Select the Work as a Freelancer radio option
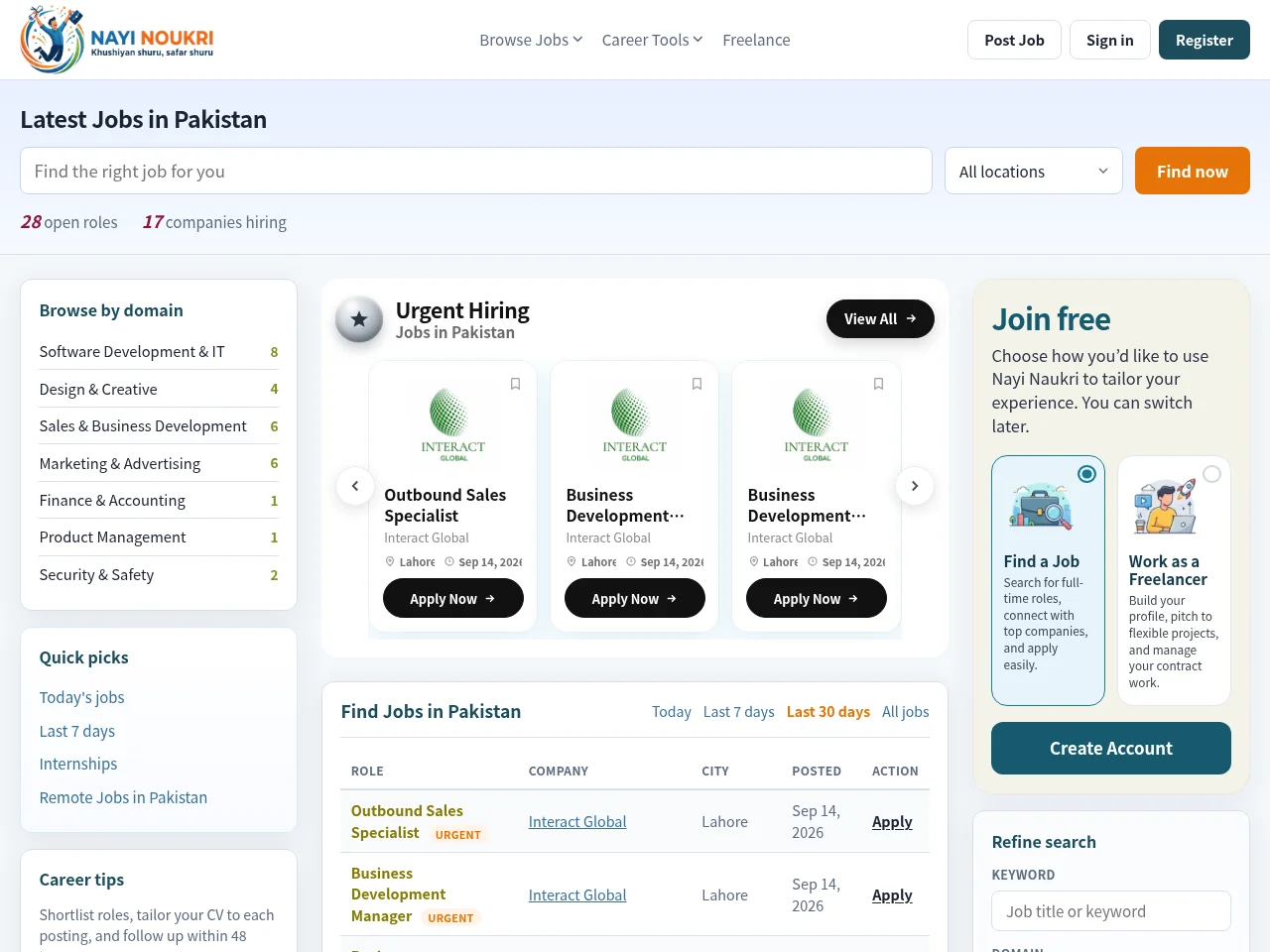The height and width of the screenshot is (952, 1270). pyautogui.click(x=1212, y=474)
